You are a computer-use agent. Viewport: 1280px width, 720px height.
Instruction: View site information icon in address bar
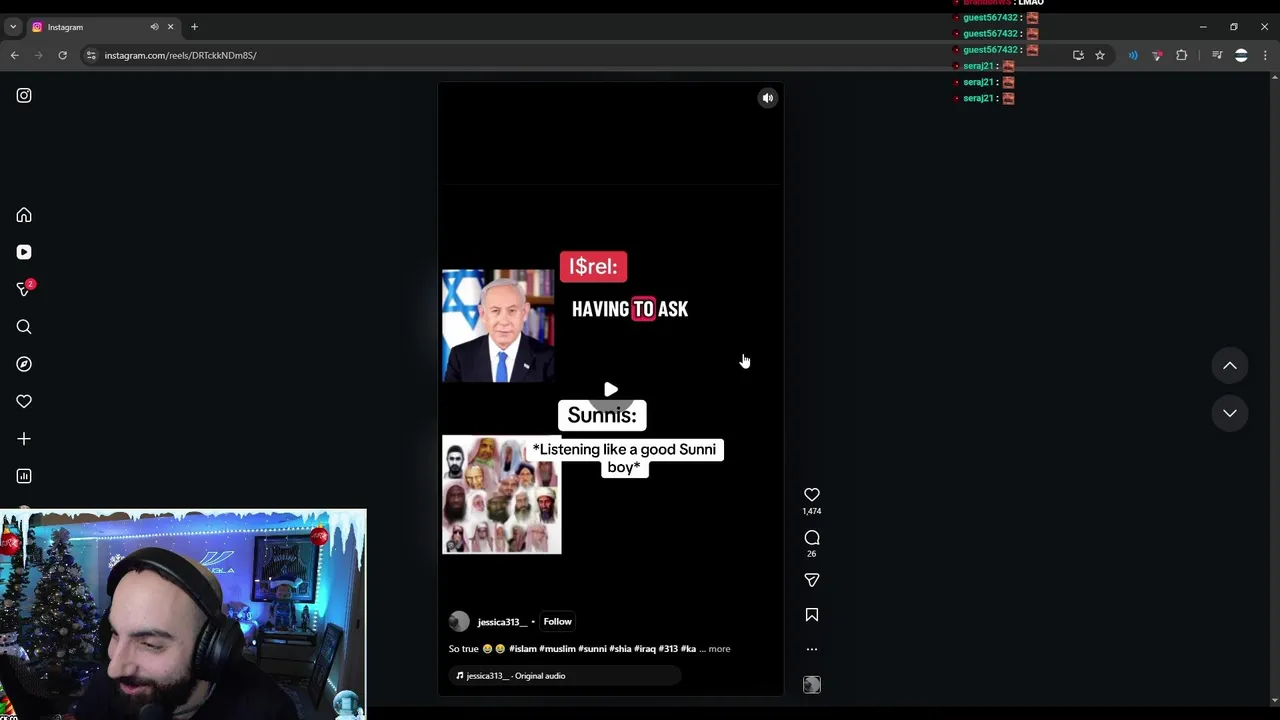[91, 55]
